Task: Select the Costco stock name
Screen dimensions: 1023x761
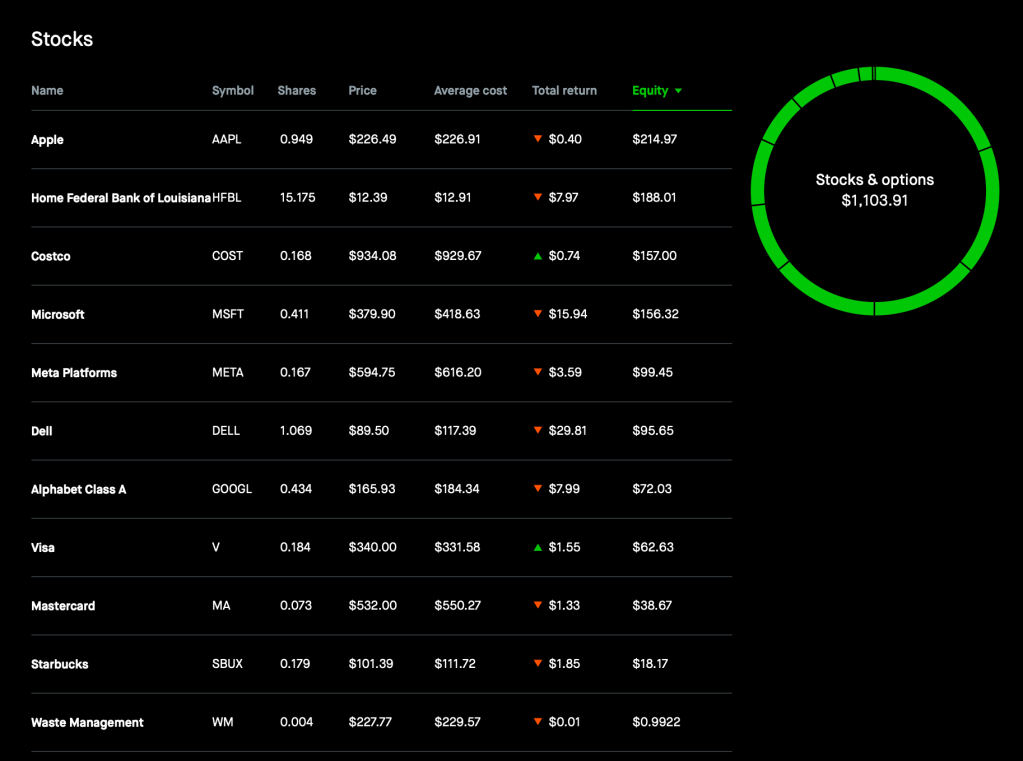Action: (51, 257)
